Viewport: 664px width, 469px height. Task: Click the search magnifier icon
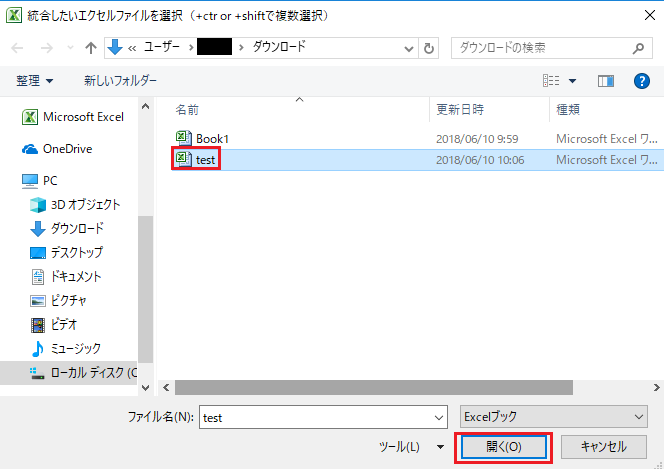point(638,48)
